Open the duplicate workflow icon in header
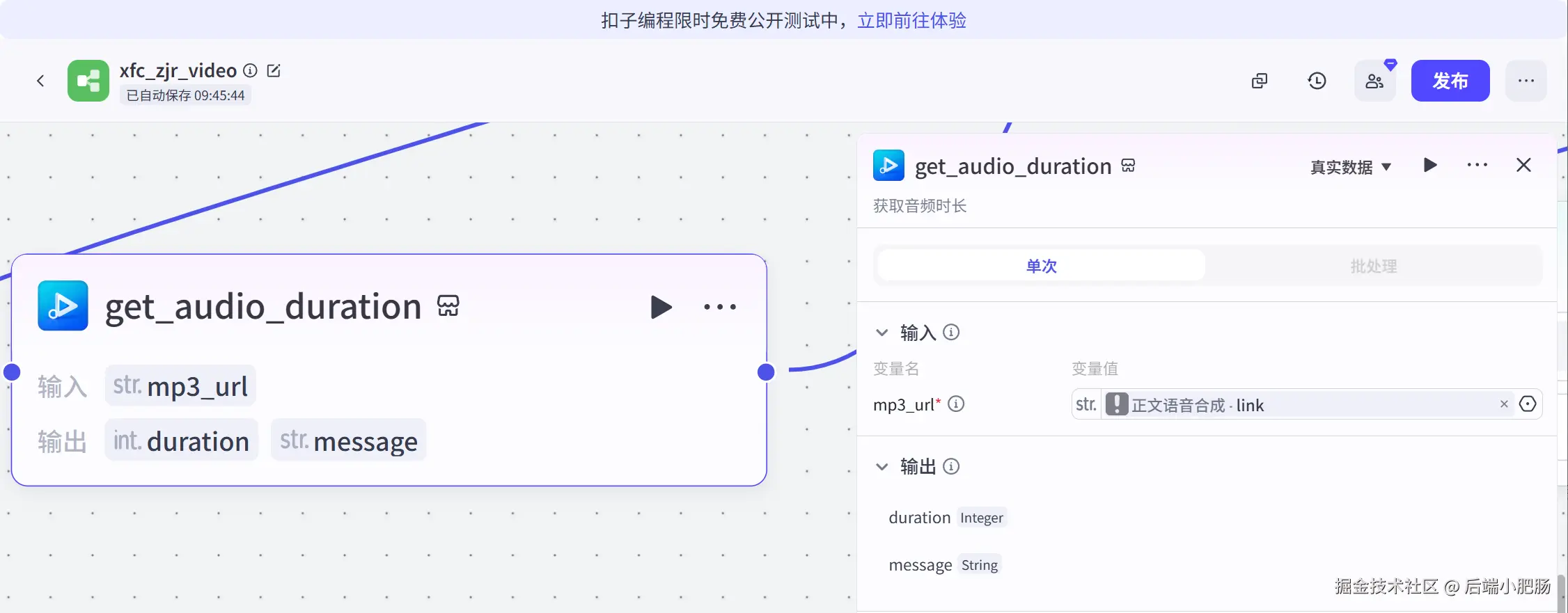This screenshot has height=613, width=1568. tap(1260, 81)
